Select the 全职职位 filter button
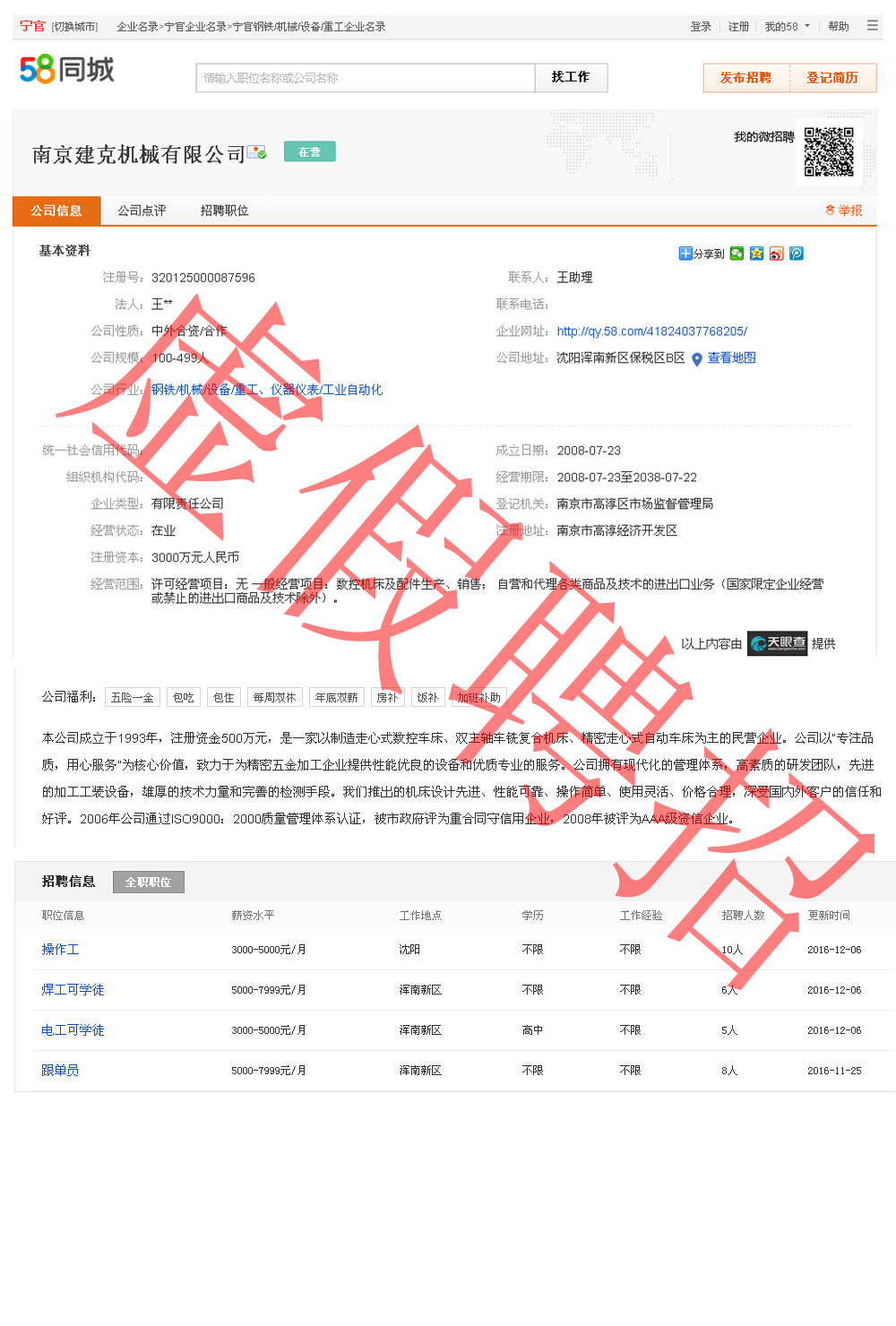Image resolution: width=896 pixels, height=1326 pixels. [x=148, y=883]
